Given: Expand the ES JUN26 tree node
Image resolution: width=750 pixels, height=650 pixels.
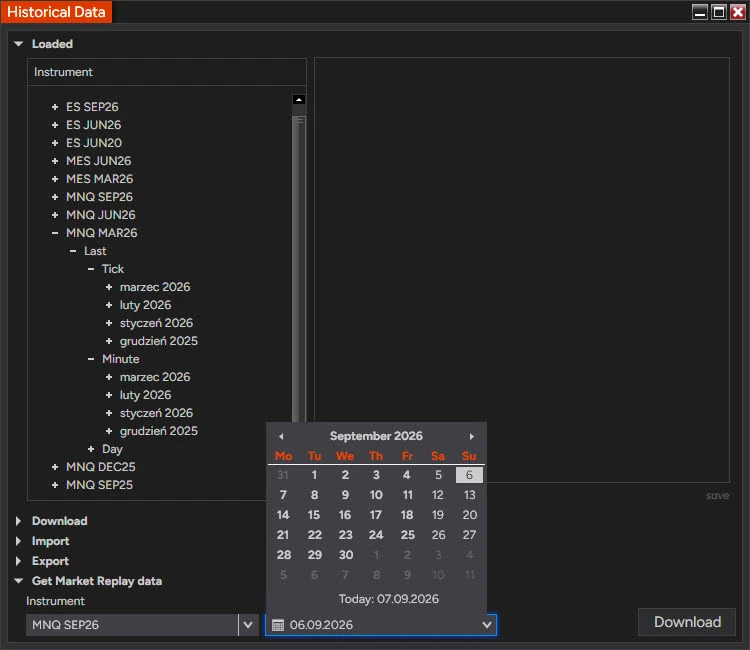Looking at the screenshot, I should pyautogui.click(x=55, y=125).
